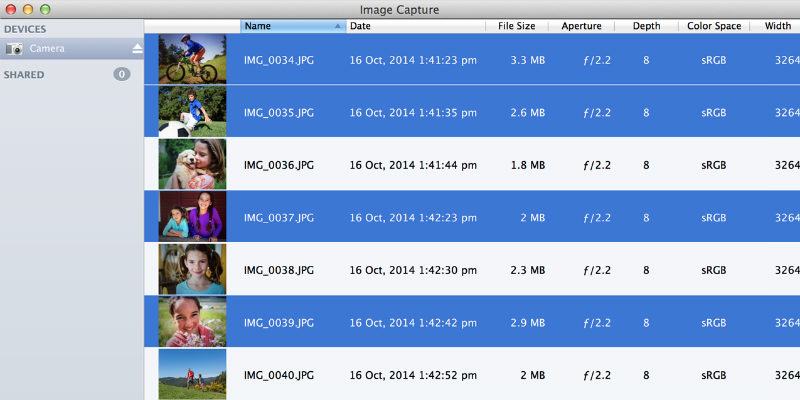The height and width of the screenshot is (400, 800).
Task: Select the IMG_0038.JPG portrait thumbnail
Action: click(x=192, y=269)
